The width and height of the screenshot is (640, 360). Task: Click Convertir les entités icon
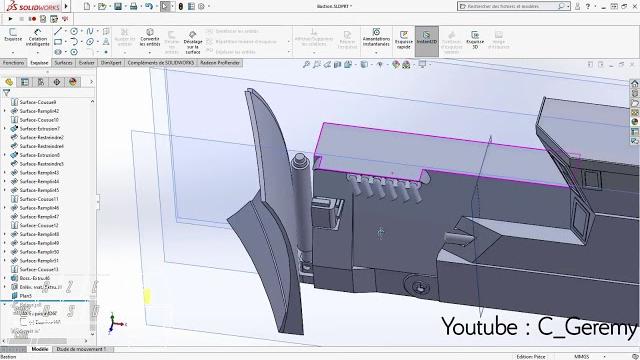point(150,37)
